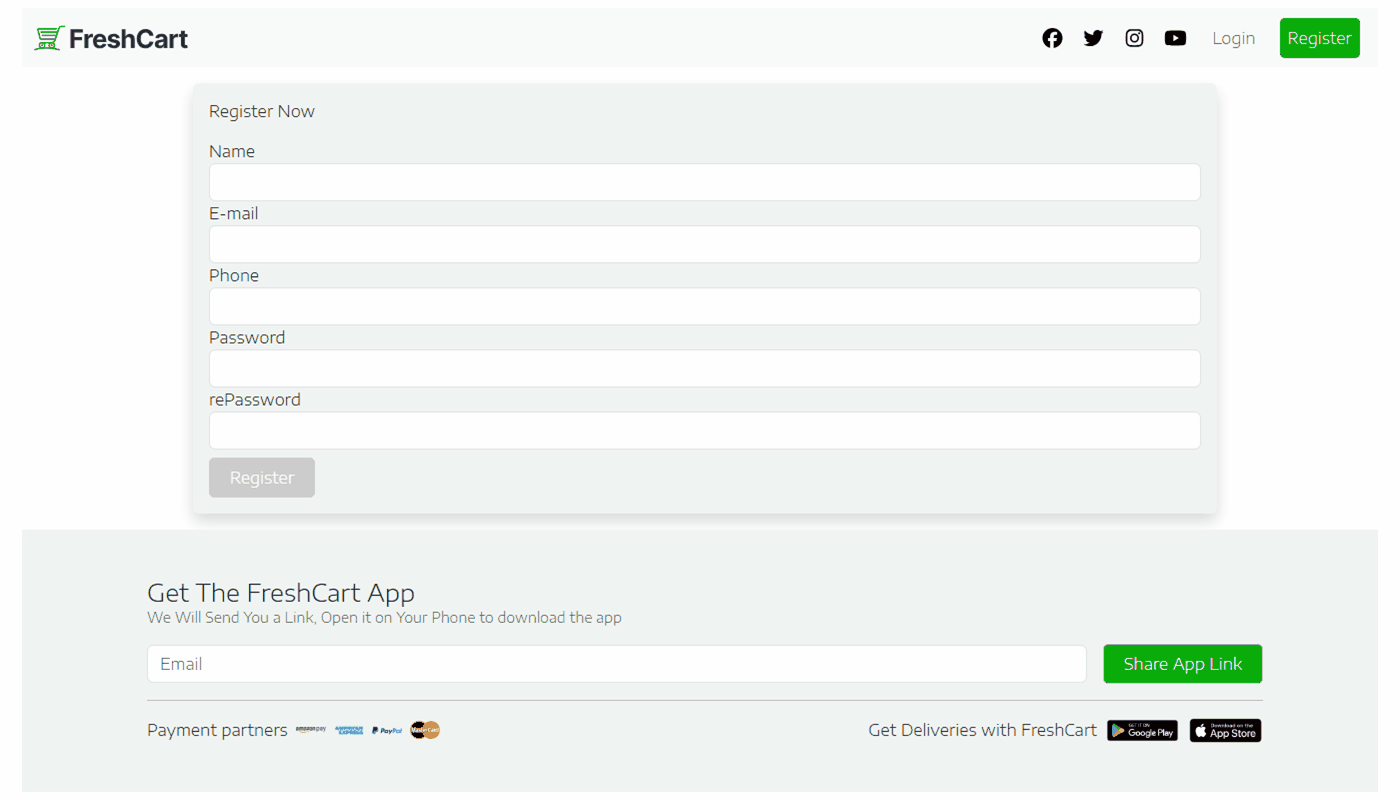Focus the Name input field
The width and height of the screenshot is (1400, 800).
[x=704, y=182]
